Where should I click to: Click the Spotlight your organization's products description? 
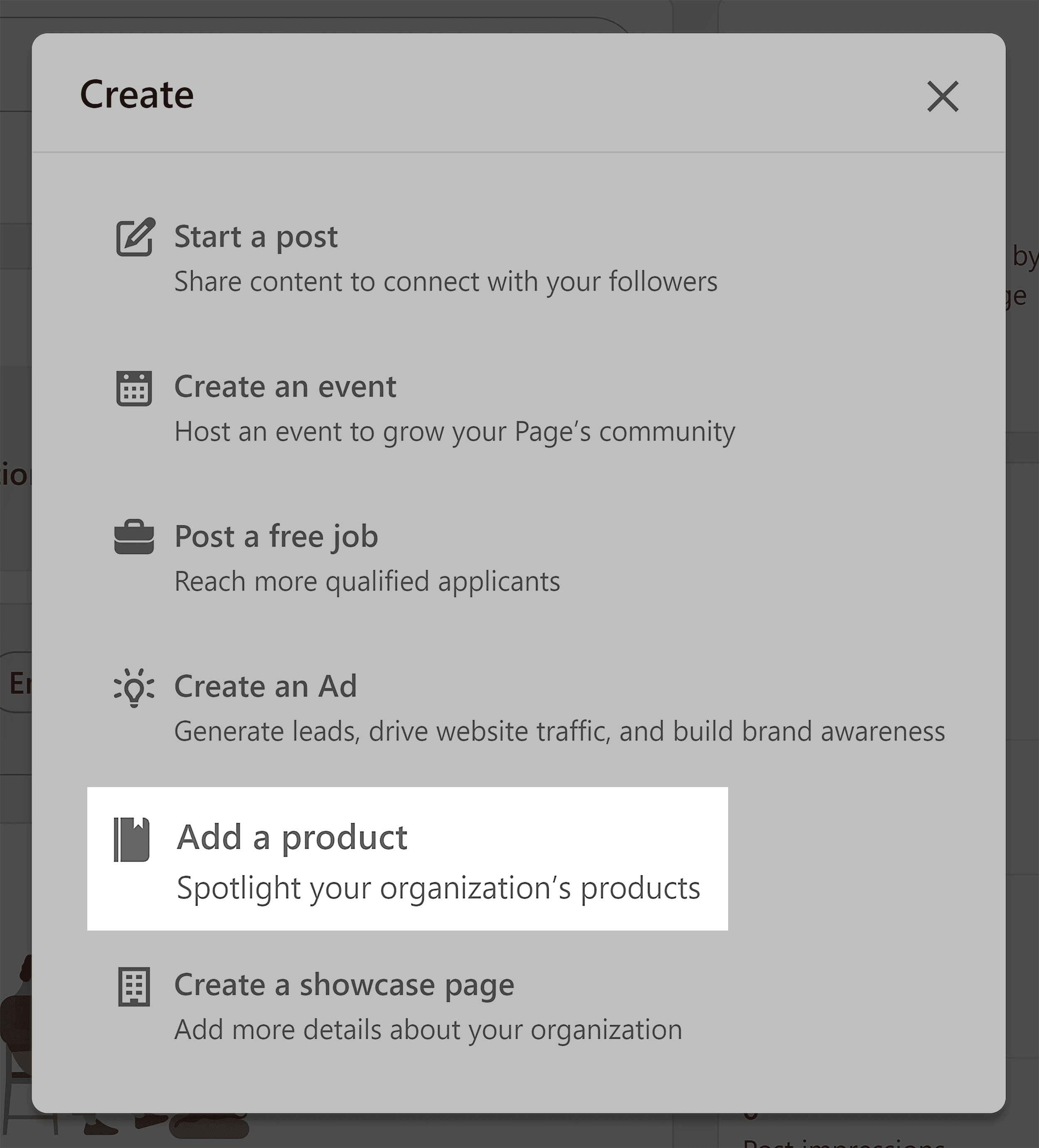439,887
